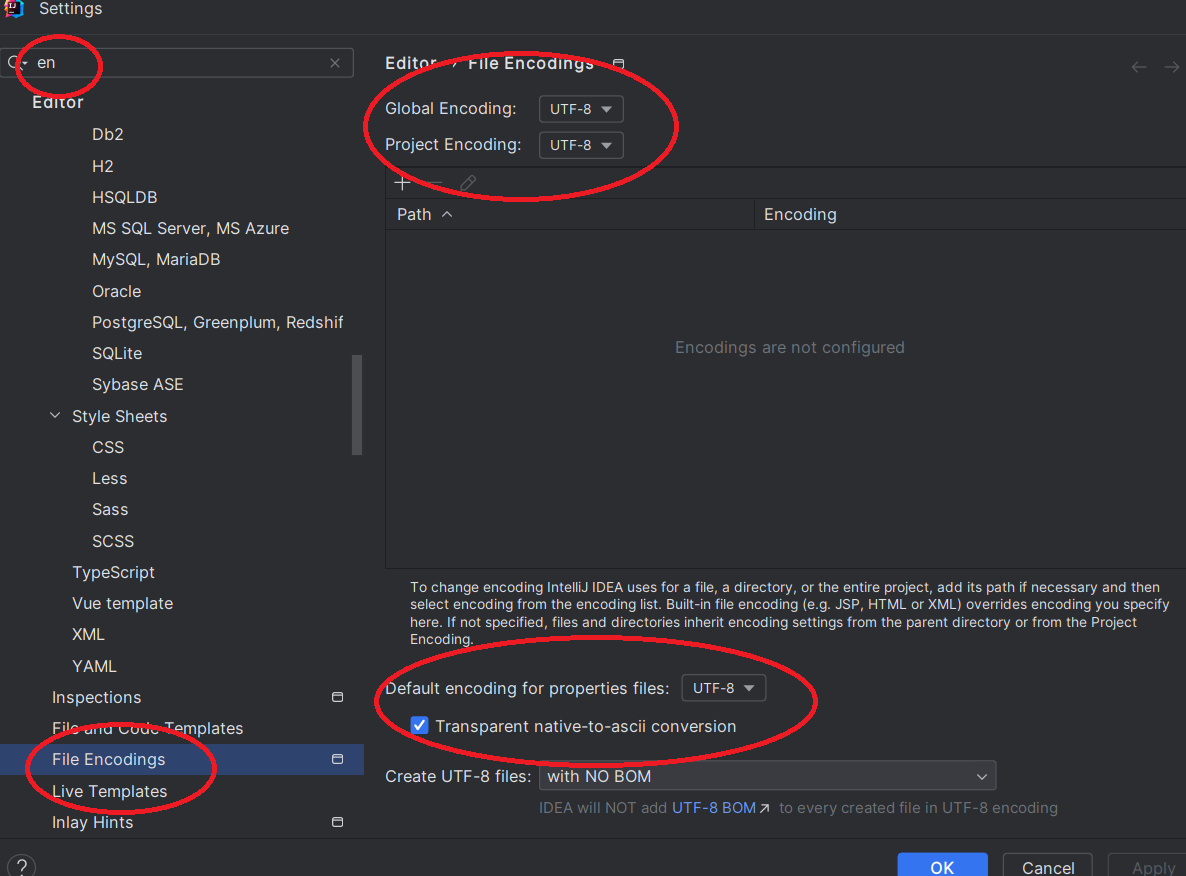
Task: Open the Create UTF-8 files dropdown
Action: [767, 776]
